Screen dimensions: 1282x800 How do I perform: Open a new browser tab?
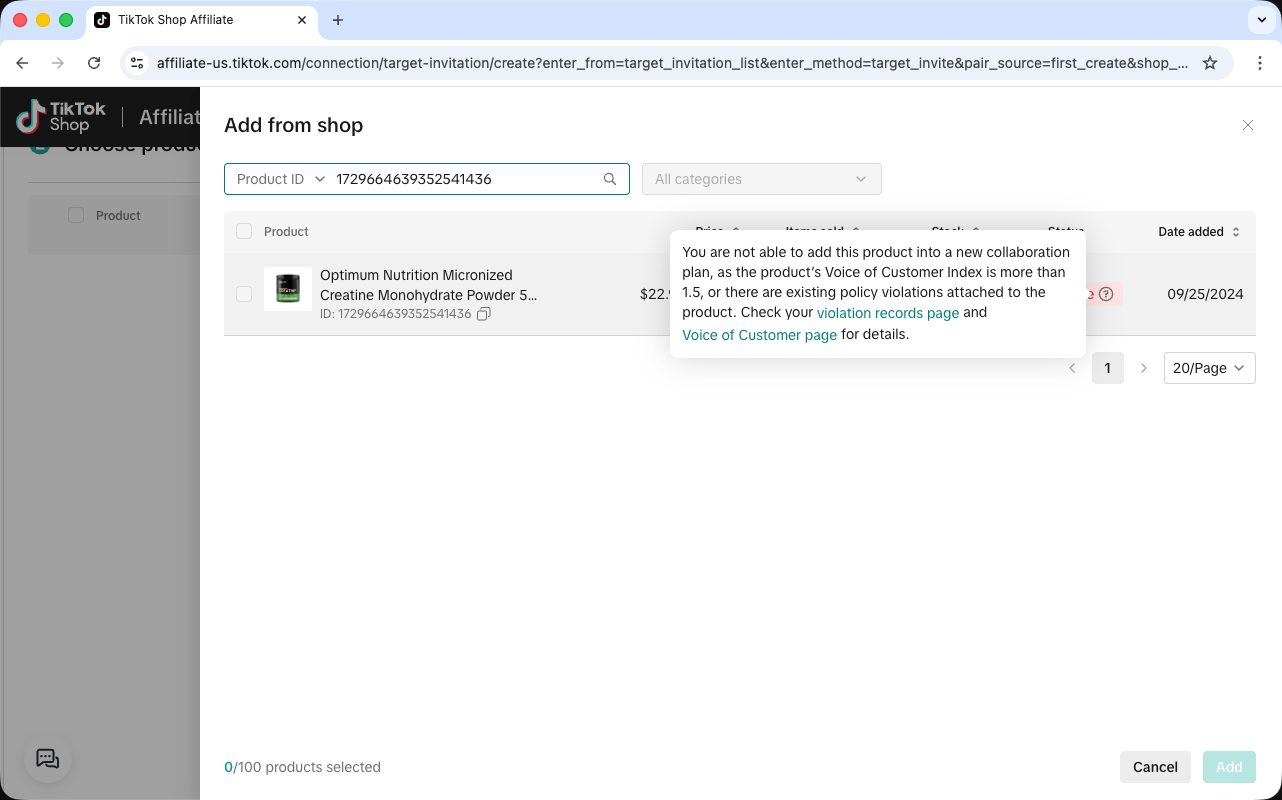(x=338, y=20)
